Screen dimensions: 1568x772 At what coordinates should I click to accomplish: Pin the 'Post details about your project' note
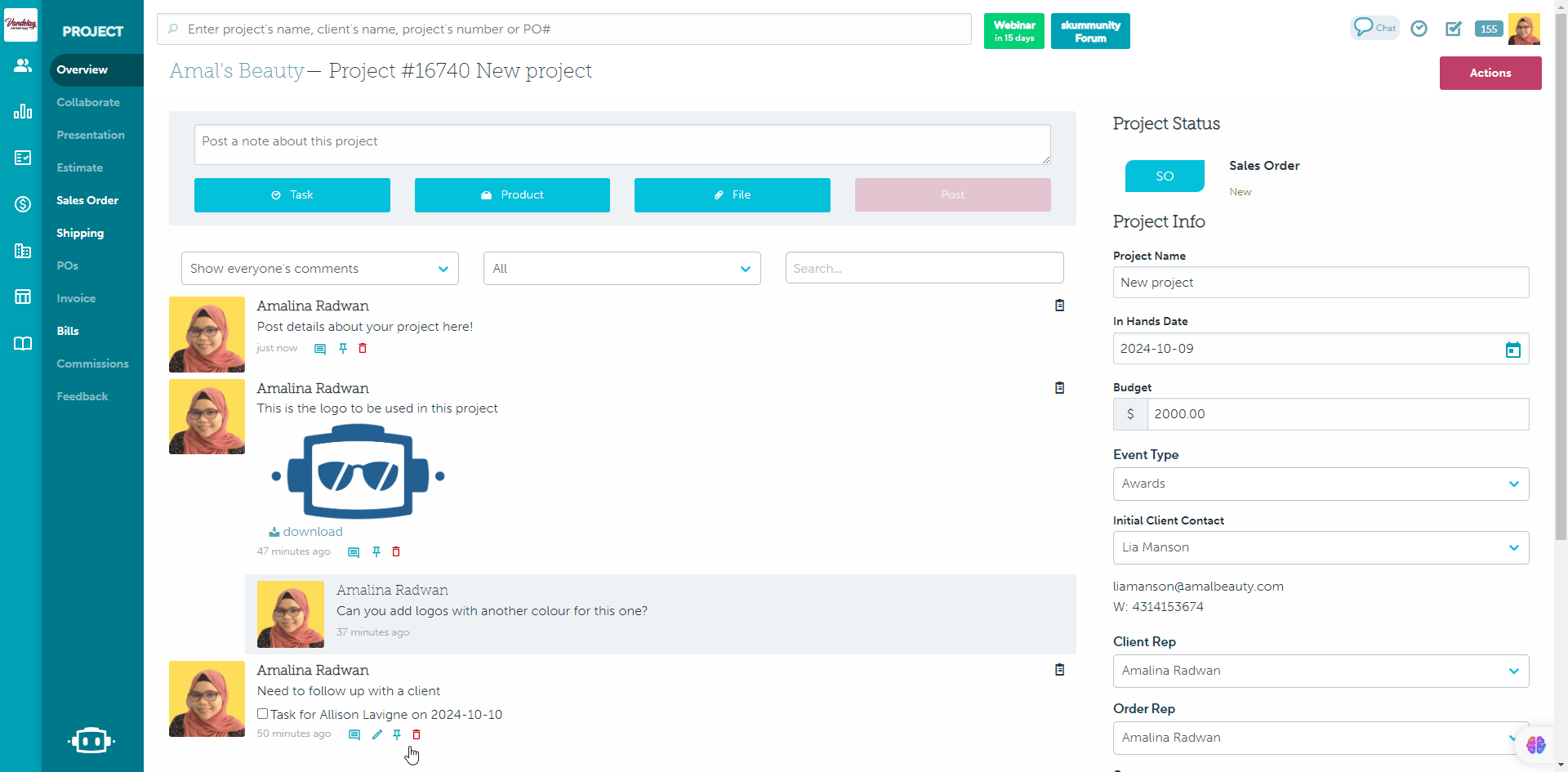pos(343,349)
